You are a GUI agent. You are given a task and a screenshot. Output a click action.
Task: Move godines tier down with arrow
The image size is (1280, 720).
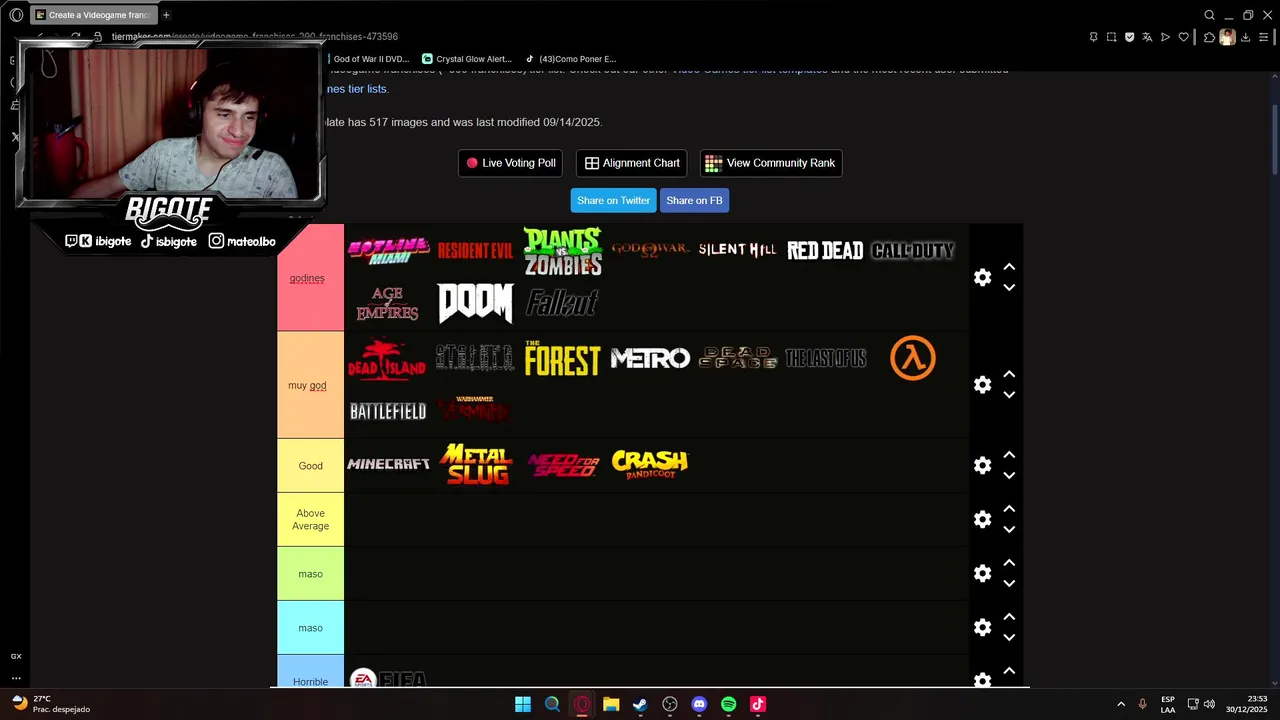(x=1009, y=287)
